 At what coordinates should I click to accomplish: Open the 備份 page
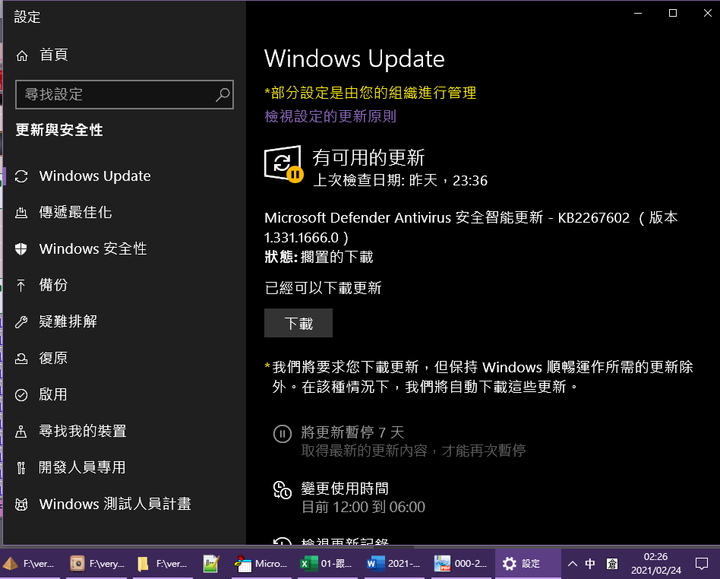coord(53,285)
